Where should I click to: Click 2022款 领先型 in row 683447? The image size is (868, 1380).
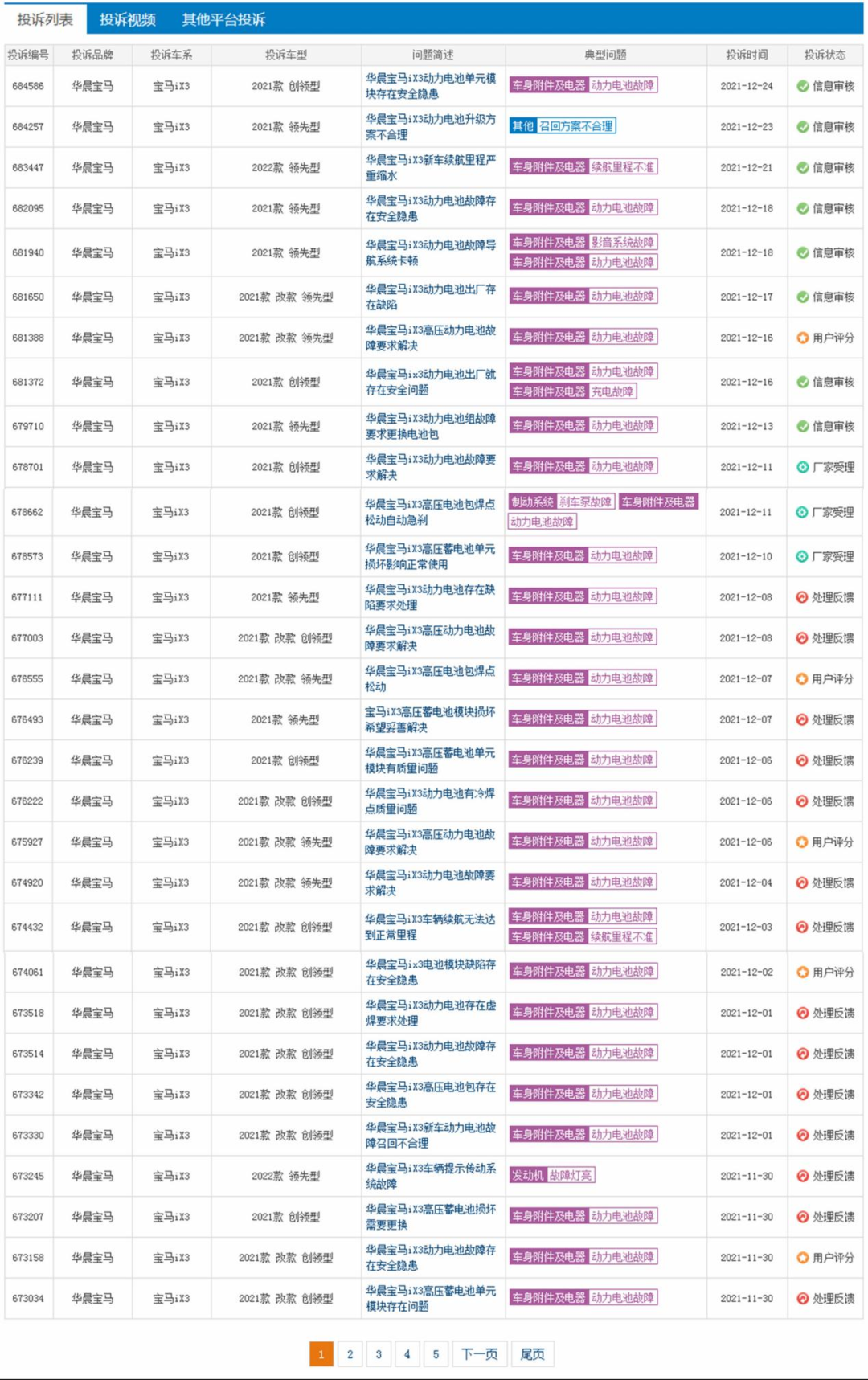click(285, 168)
